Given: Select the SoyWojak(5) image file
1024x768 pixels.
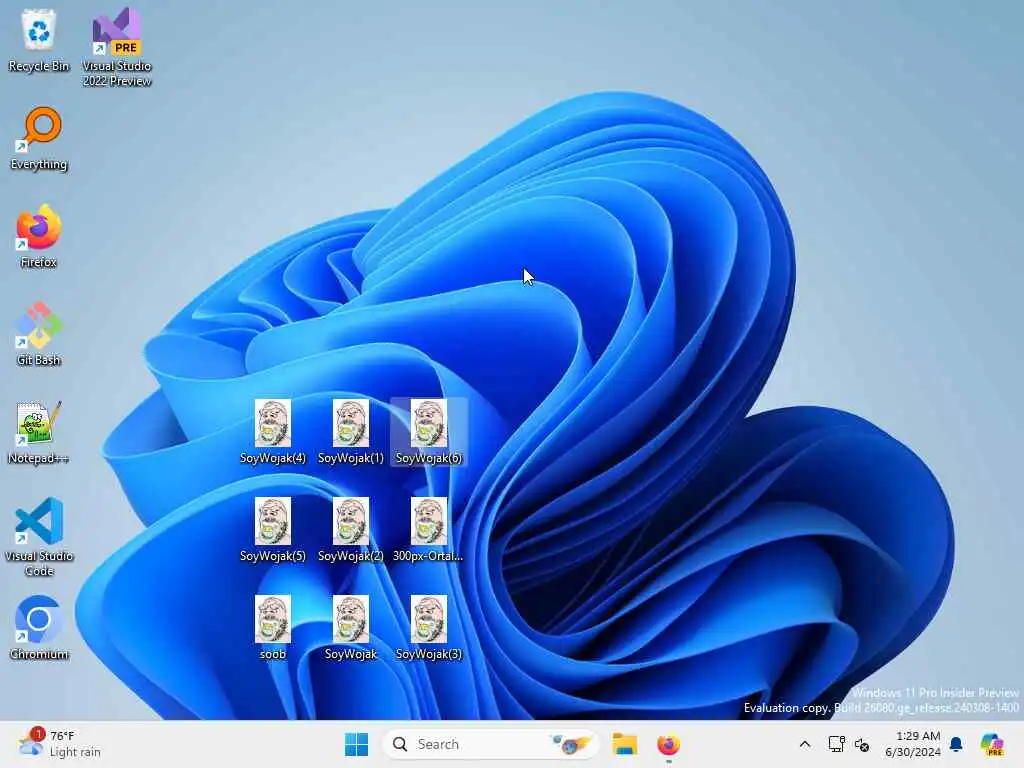Looking at the screenshot, I should click(272, 530).
